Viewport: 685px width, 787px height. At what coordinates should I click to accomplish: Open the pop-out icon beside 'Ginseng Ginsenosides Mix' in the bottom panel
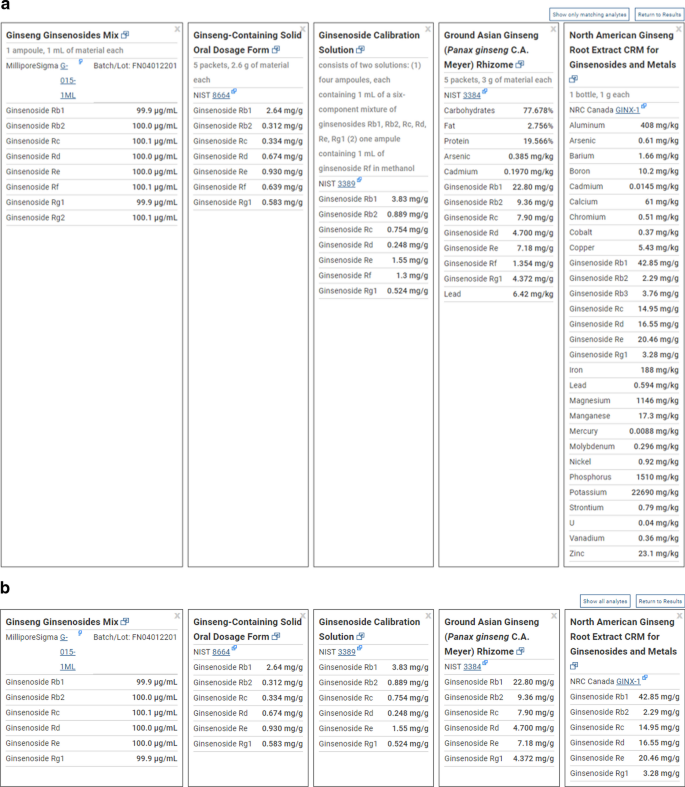(125, 622)
